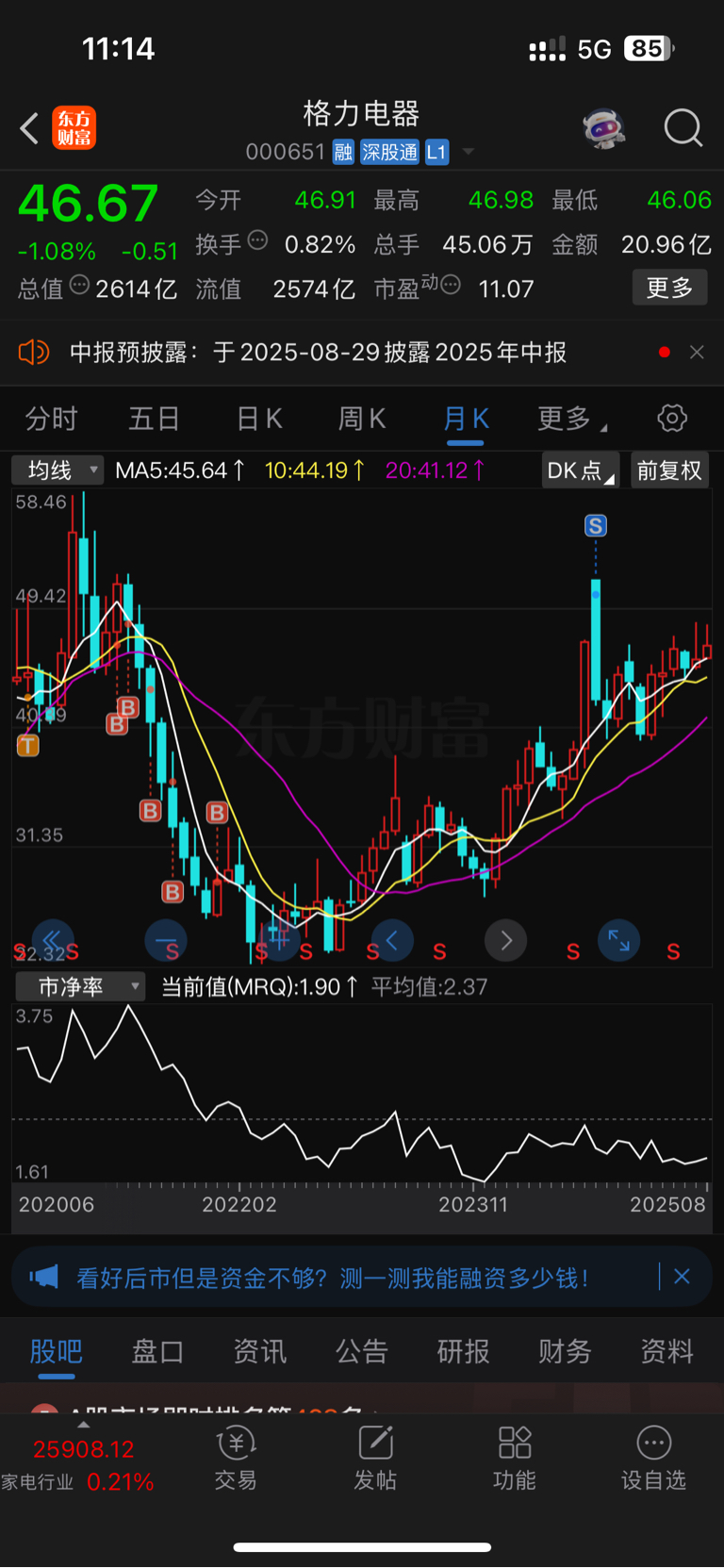
Task: Tap the 深股通 badge
Action: pos(390,153)
